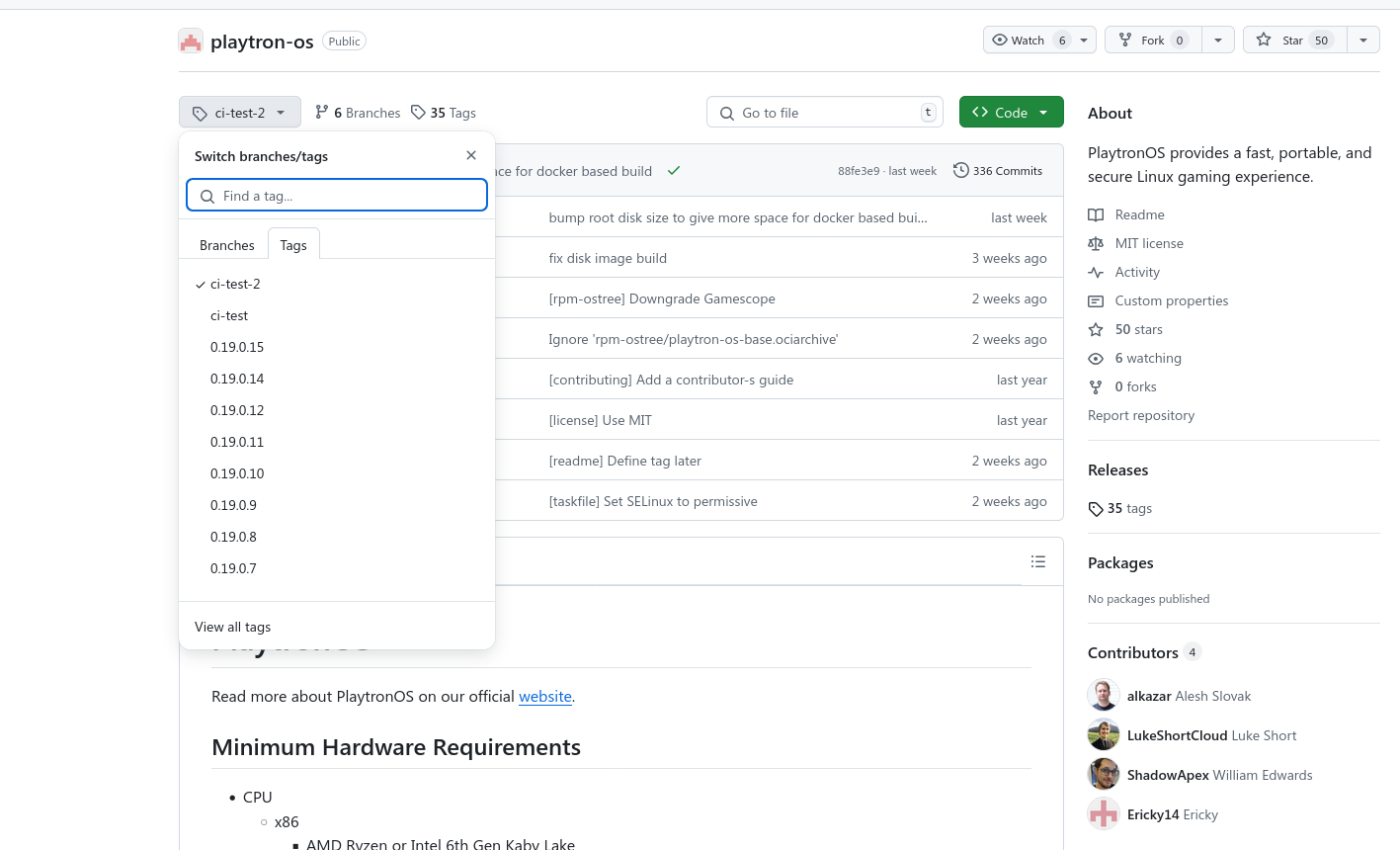Screen dimensions: 1400x850
Task: Click the tag icon next to 35 Tags
Action: coord(418,112)
